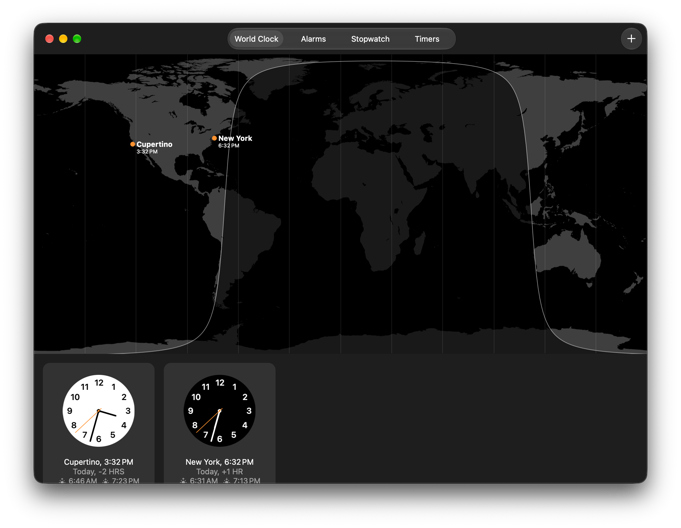Open the Alarms tab
This screenshot has width=681, height=528.
click(313, 39)
